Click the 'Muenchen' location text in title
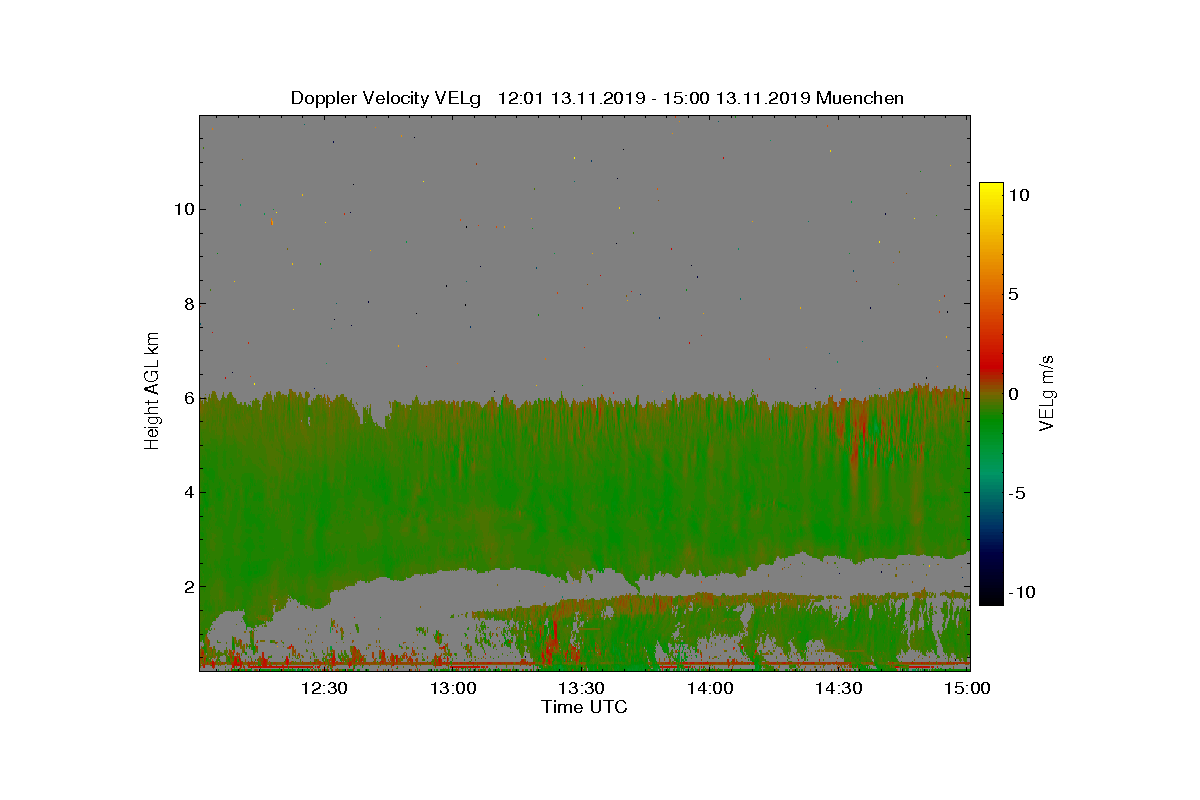This screenshot has height=800, width=1200. pos(860,98)
